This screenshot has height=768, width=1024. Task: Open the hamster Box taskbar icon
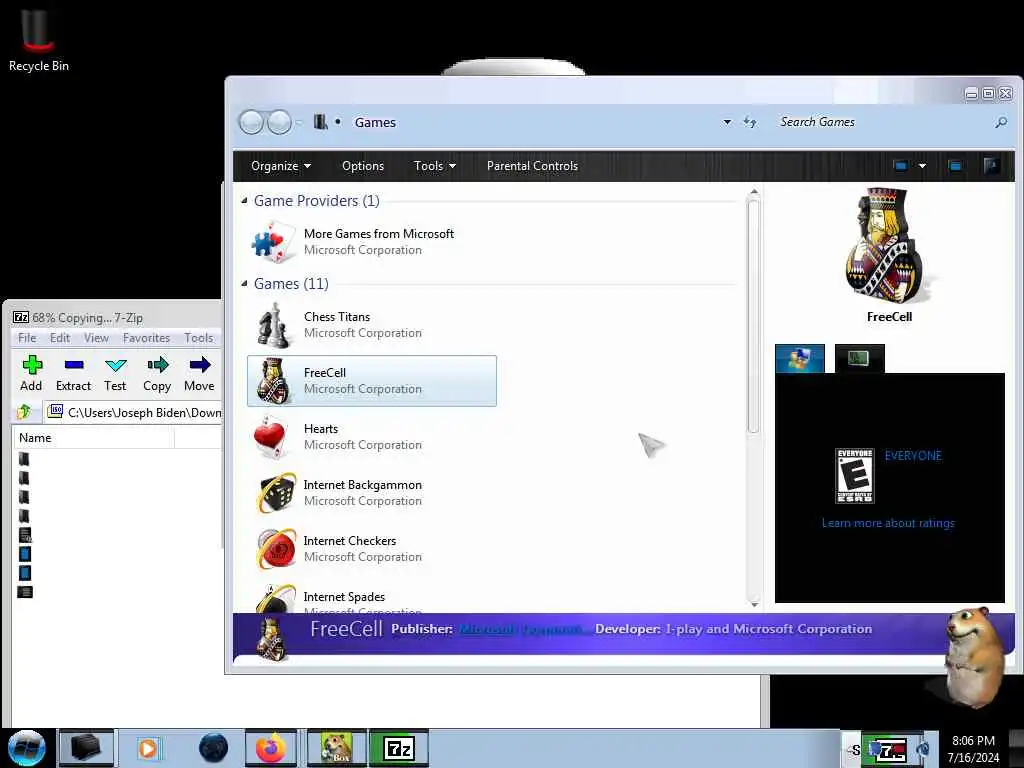click(337, 748)
